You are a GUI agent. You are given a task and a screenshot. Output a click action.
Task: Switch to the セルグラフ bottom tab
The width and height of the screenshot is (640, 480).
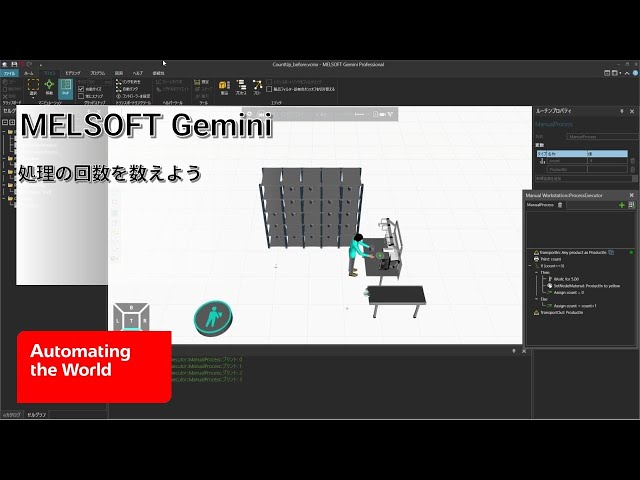(x=37, y=415)
